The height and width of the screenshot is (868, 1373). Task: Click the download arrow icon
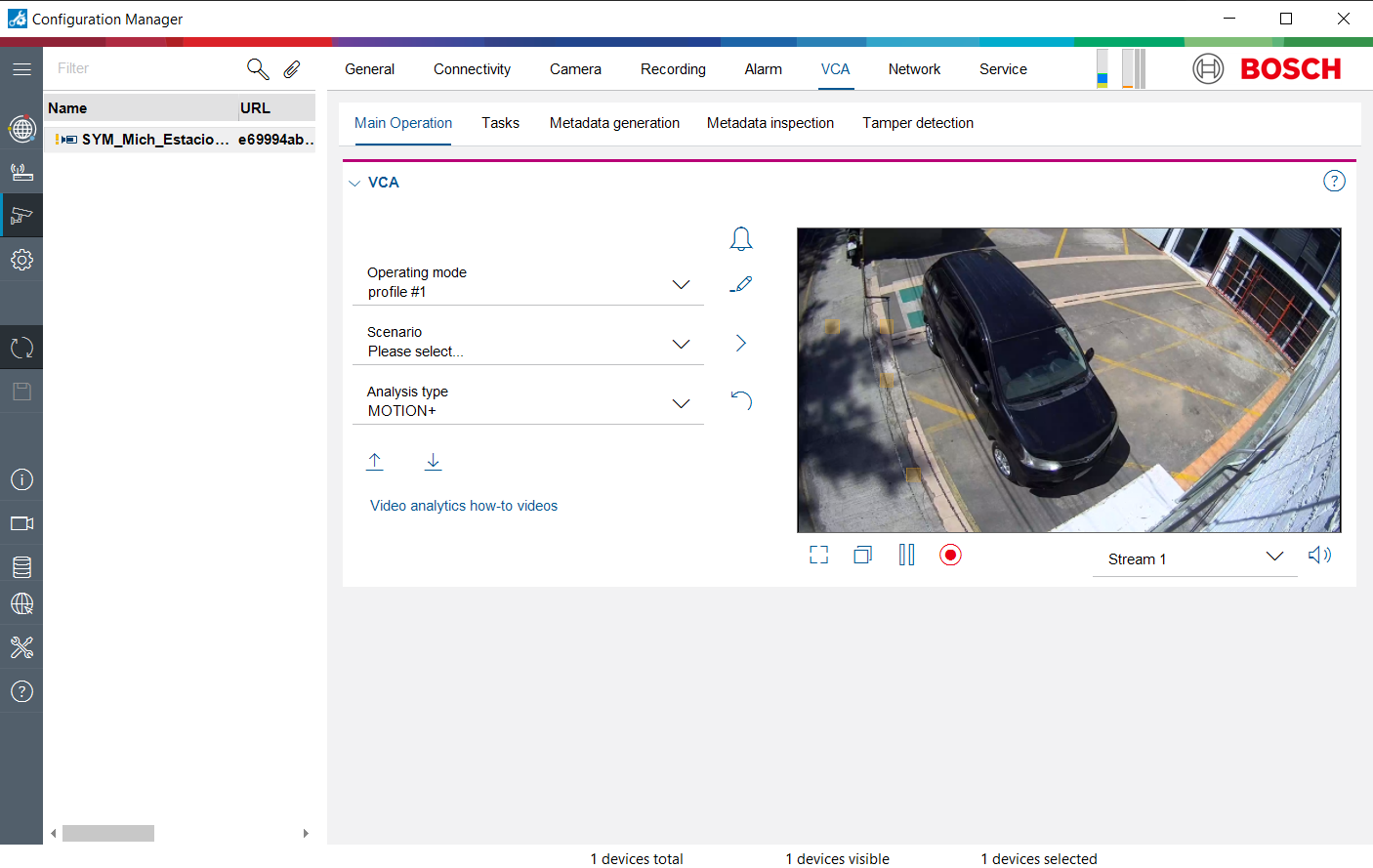[x=434, y=461]
